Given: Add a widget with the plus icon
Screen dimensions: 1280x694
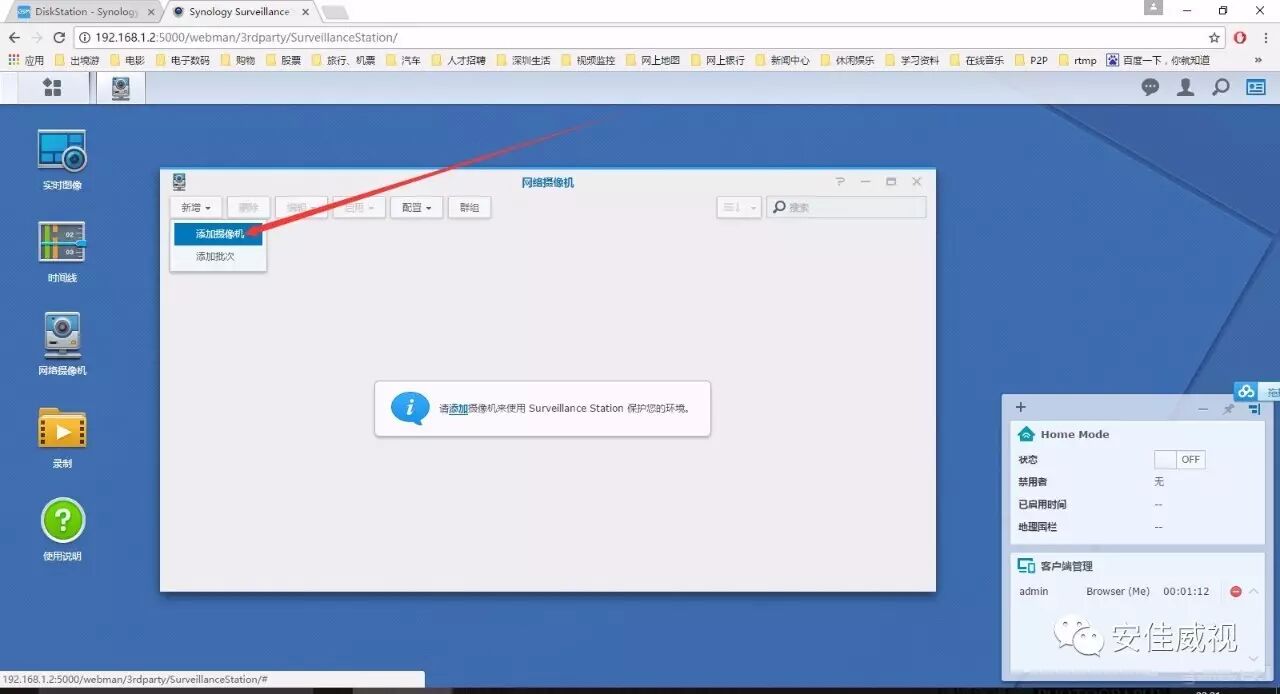Looking at the screenshot, I should [1020, 407].
